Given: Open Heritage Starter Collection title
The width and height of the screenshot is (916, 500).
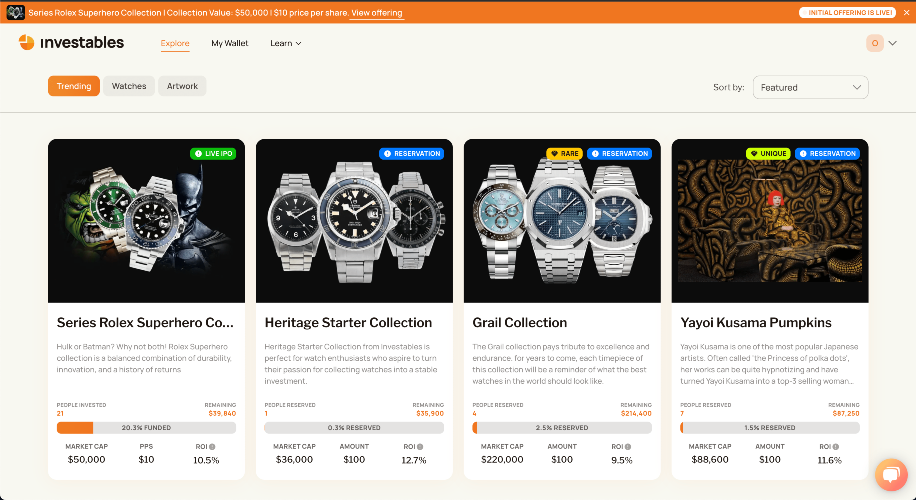Looking at the screenshot, I should 348,322.
